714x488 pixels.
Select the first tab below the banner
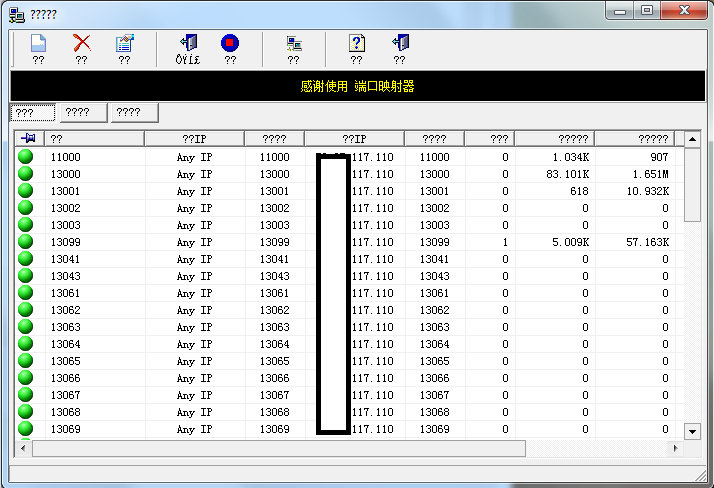coord(33,112)
